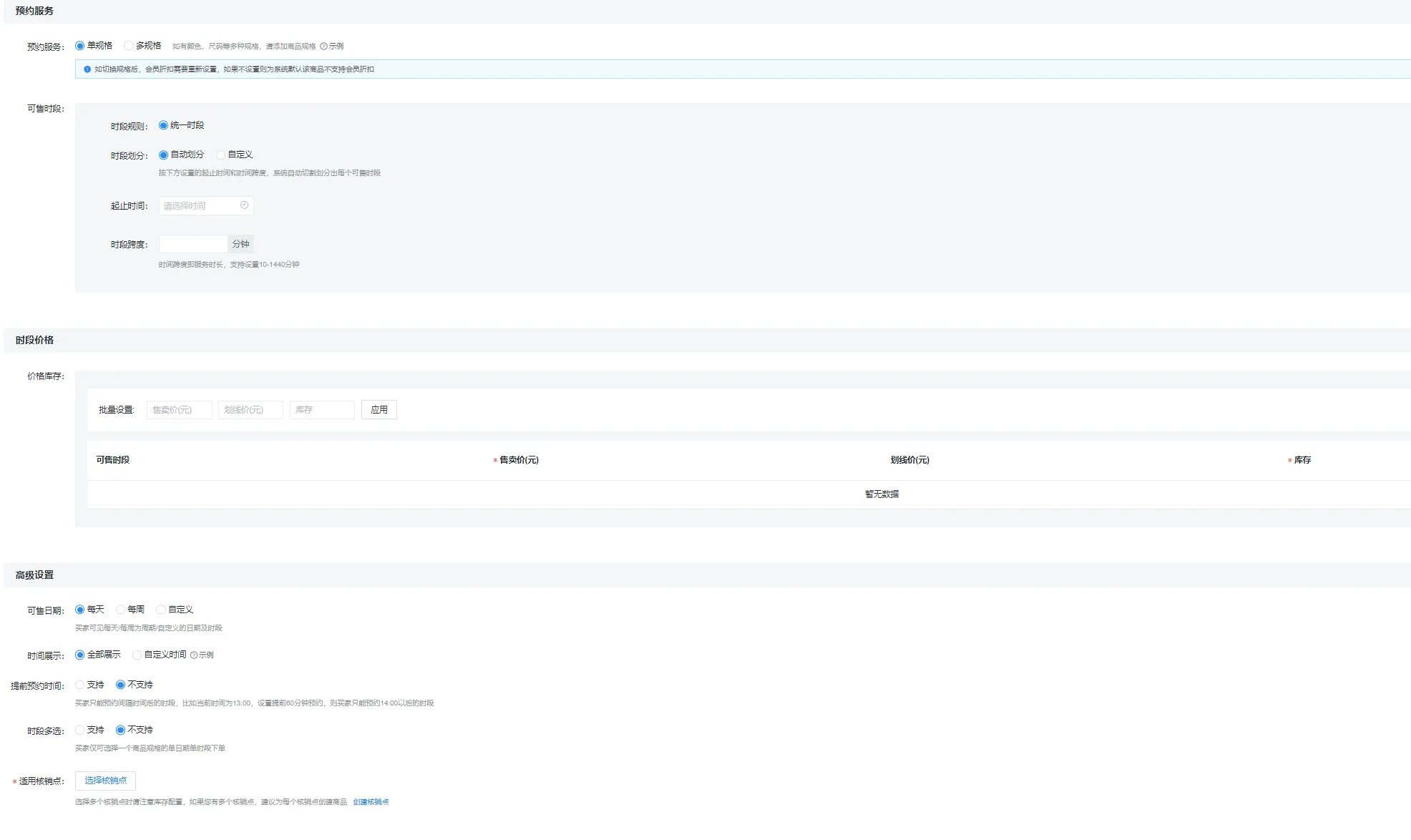The height and width of the screenshot is (840, 1411).
Task: Enable 支持 for 提前预约时间
Action: [80, 685]
